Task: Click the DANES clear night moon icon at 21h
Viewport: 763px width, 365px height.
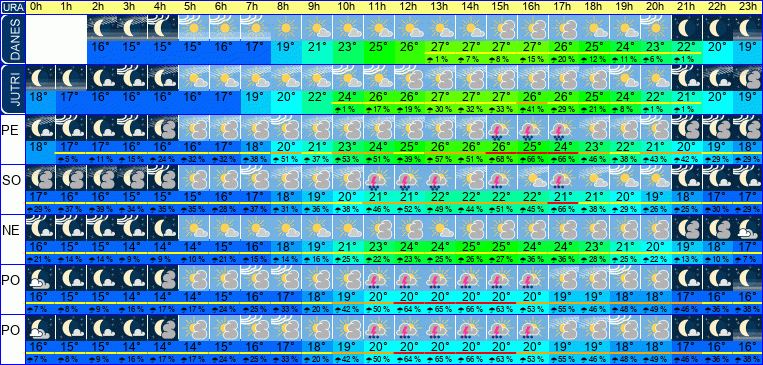Action: (687, 28)
